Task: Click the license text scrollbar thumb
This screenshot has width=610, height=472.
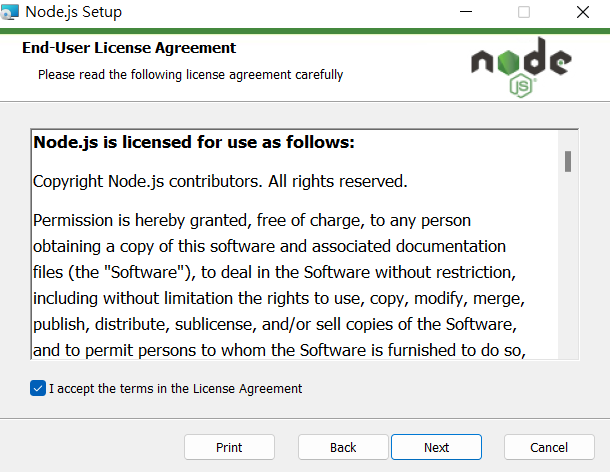Action: tap(568, 161)
